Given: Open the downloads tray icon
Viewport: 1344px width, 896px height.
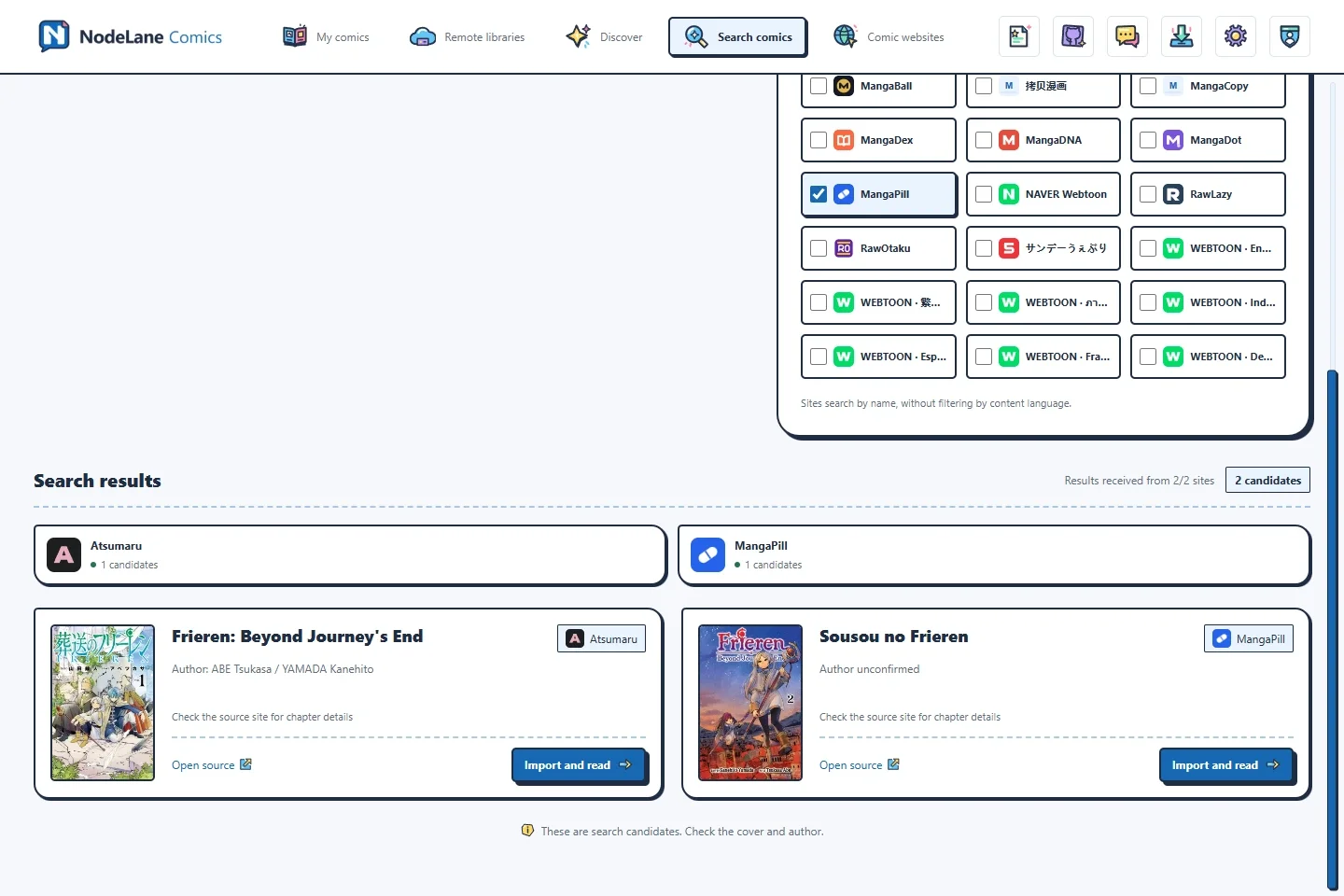Looking at the screenshot, I should click(x=1182, y=36).
